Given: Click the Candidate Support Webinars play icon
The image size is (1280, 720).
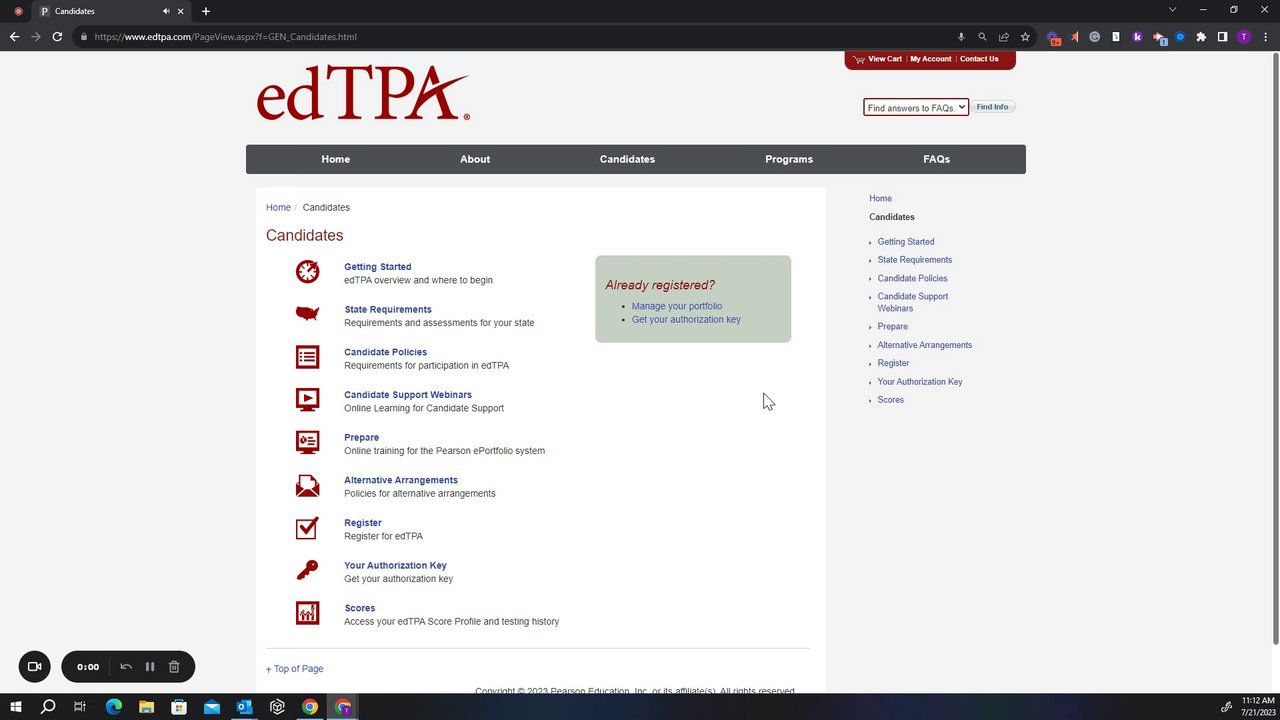Looking at the screenshot, I should point(307,399).
